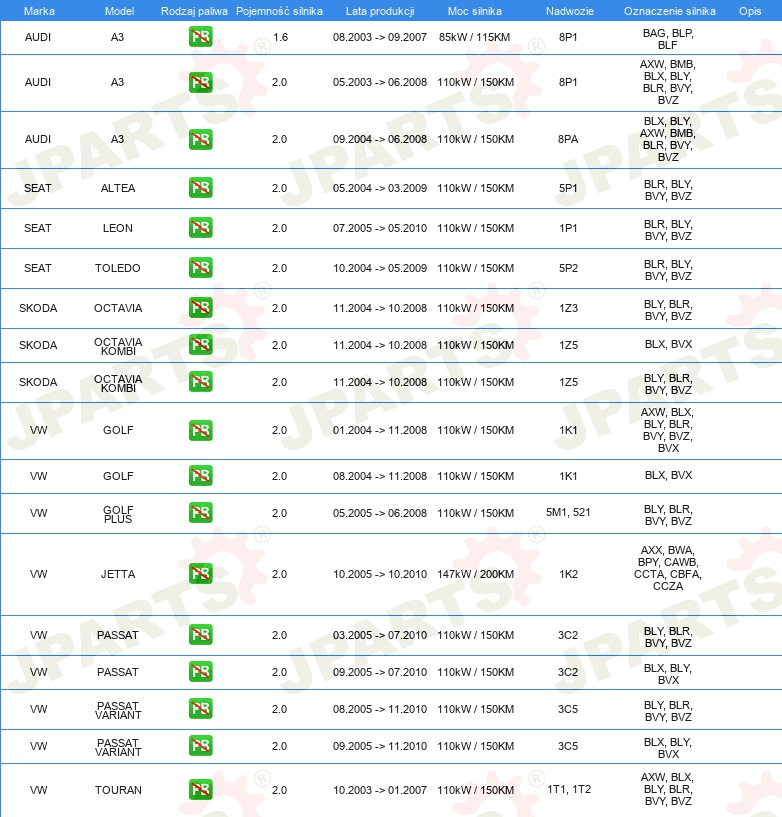Click the Nadwozie column header
Image resolution: width=782 pixels, height=817 pixels.
click(569, 11)
